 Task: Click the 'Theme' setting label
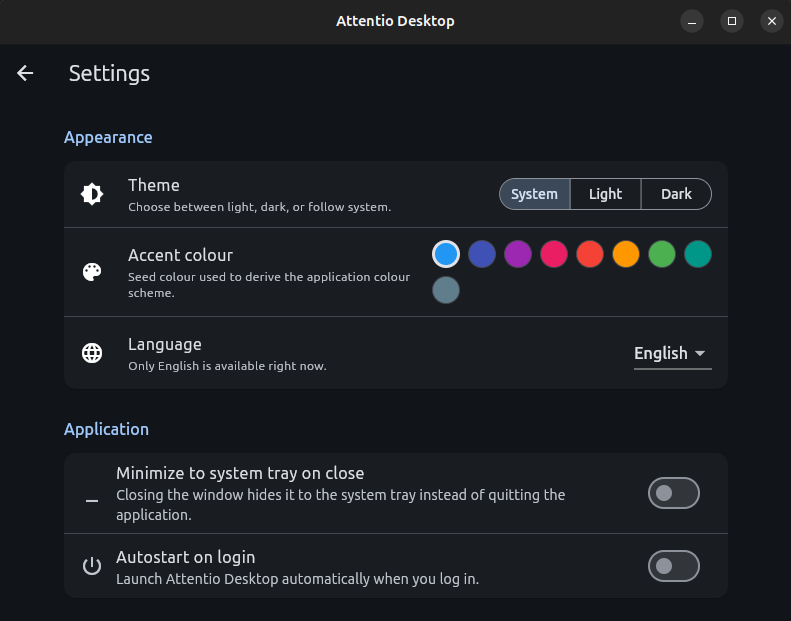tap(154, 185)
